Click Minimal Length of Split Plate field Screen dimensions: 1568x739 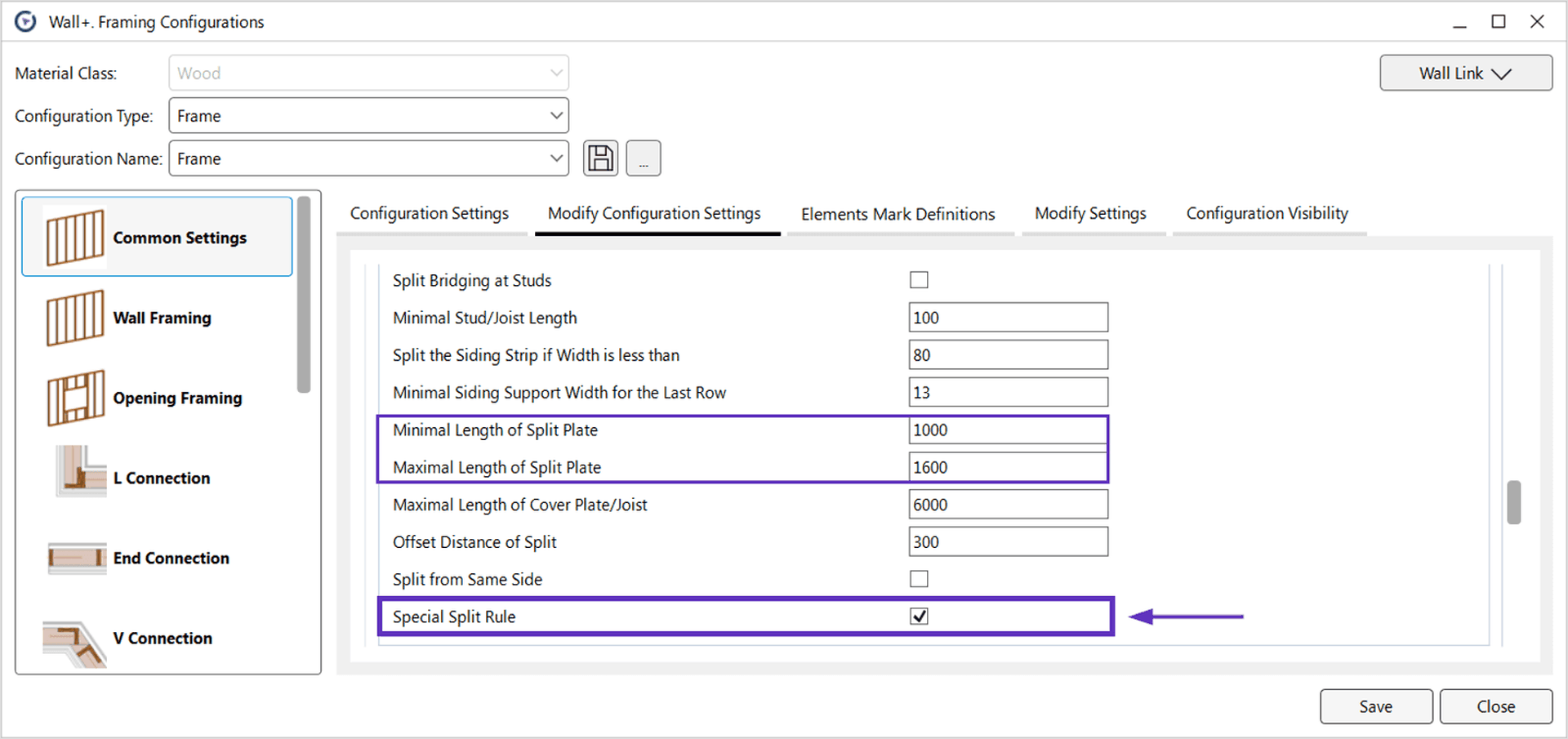tap(1008, 430)
